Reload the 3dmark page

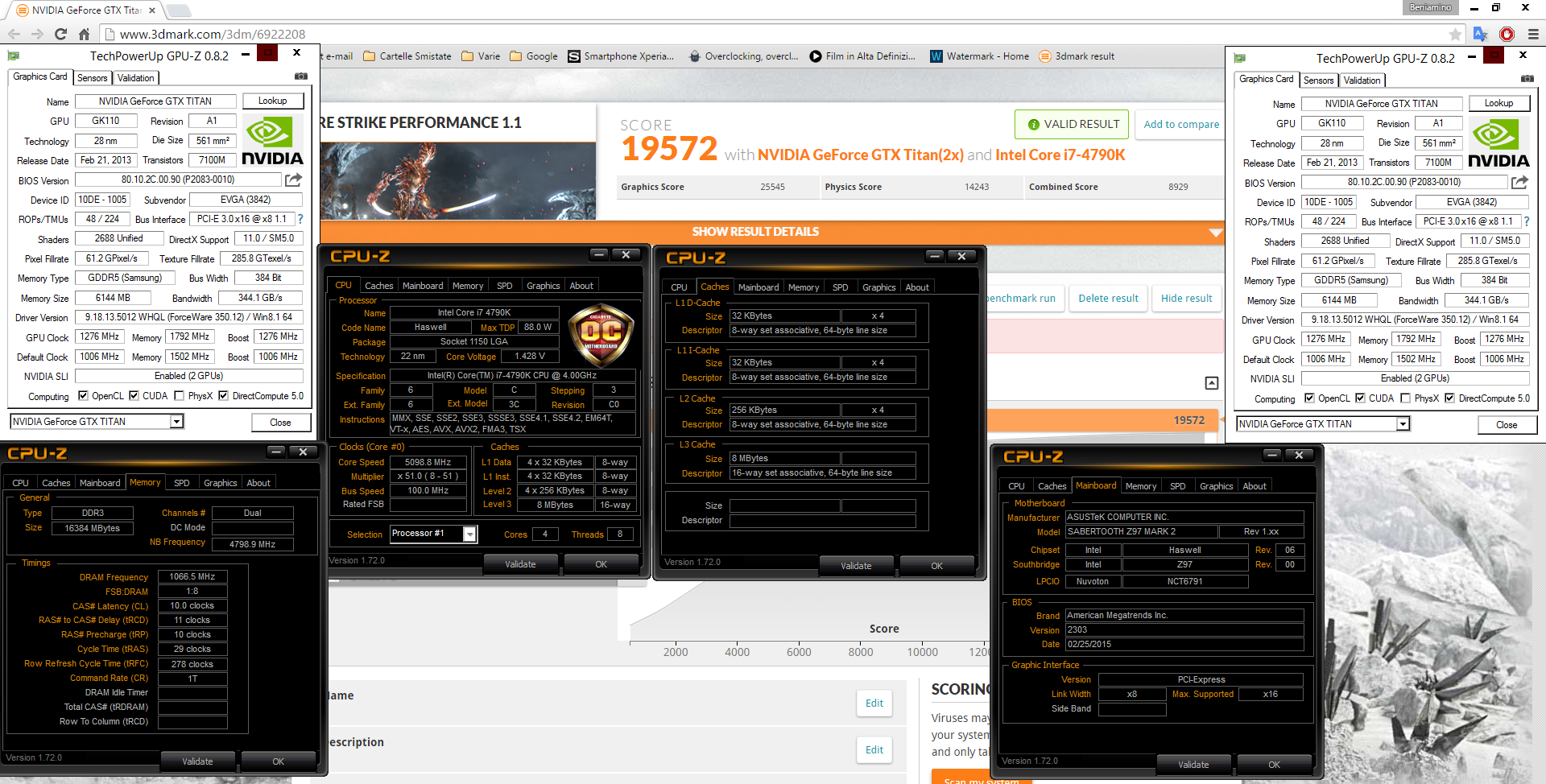(x=60, y=34)
